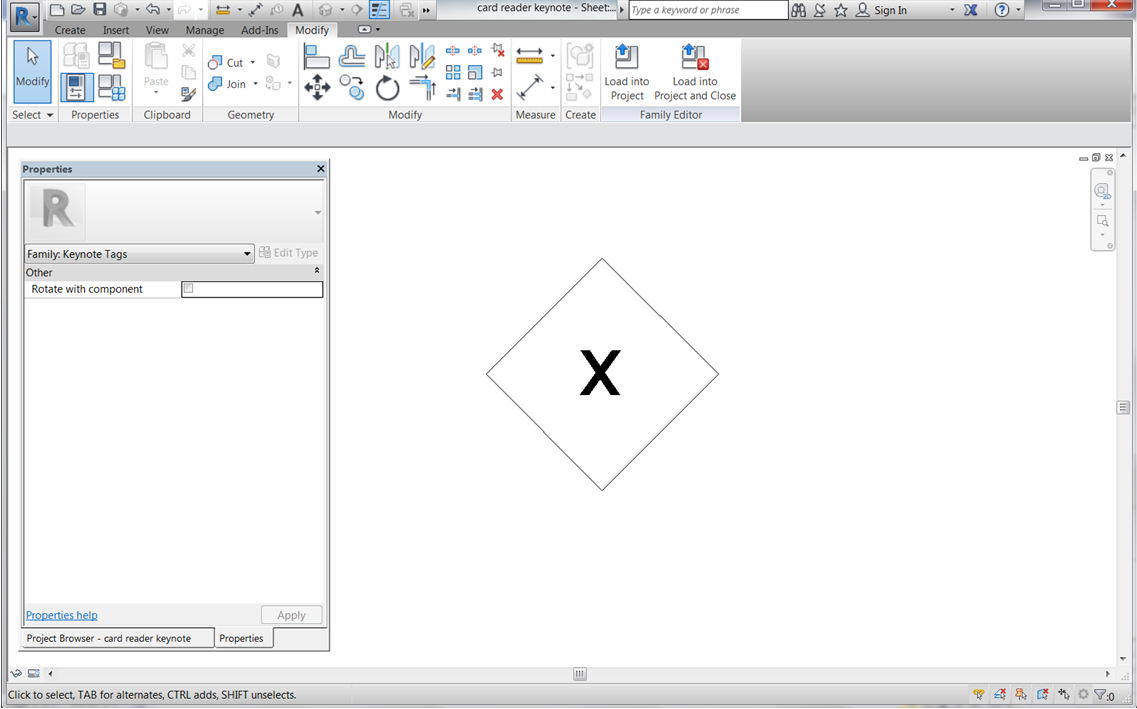1137x709 pixels.
Task: Start the Measure tool
Action: pyautogui.click(x=530, y=54)
